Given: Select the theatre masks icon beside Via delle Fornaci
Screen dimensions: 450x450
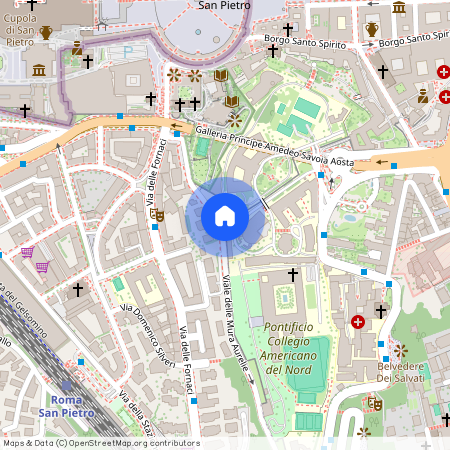Looking at the screenshot, I should [x=157, y=215].
